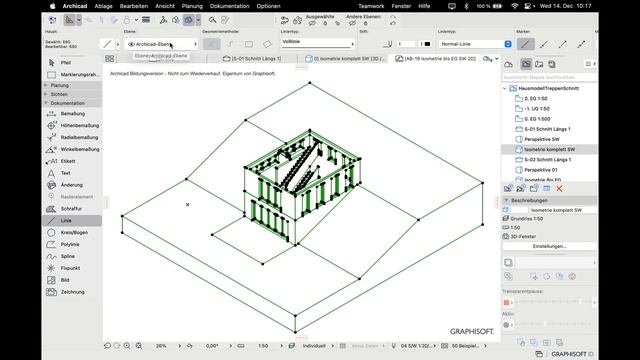
Task: Click the black pen color swatch
Action: coord(427,44)
